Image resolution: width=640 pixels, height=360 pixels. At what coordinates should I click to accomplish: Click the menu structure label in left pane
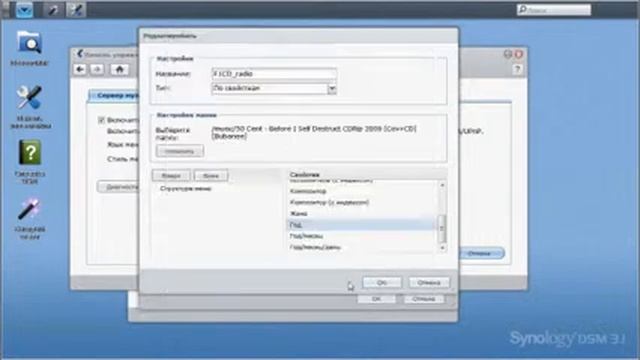186,189
